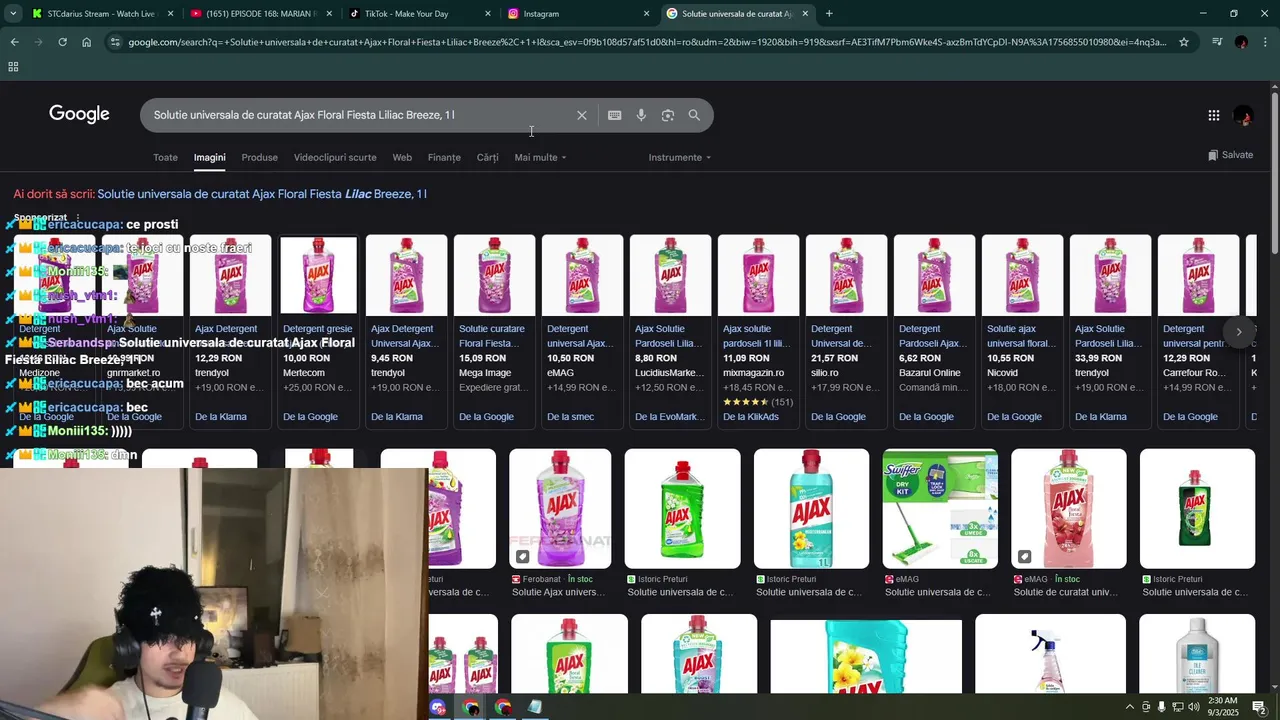Open the green Ajax bottle image result

click(x=683, y=509)
